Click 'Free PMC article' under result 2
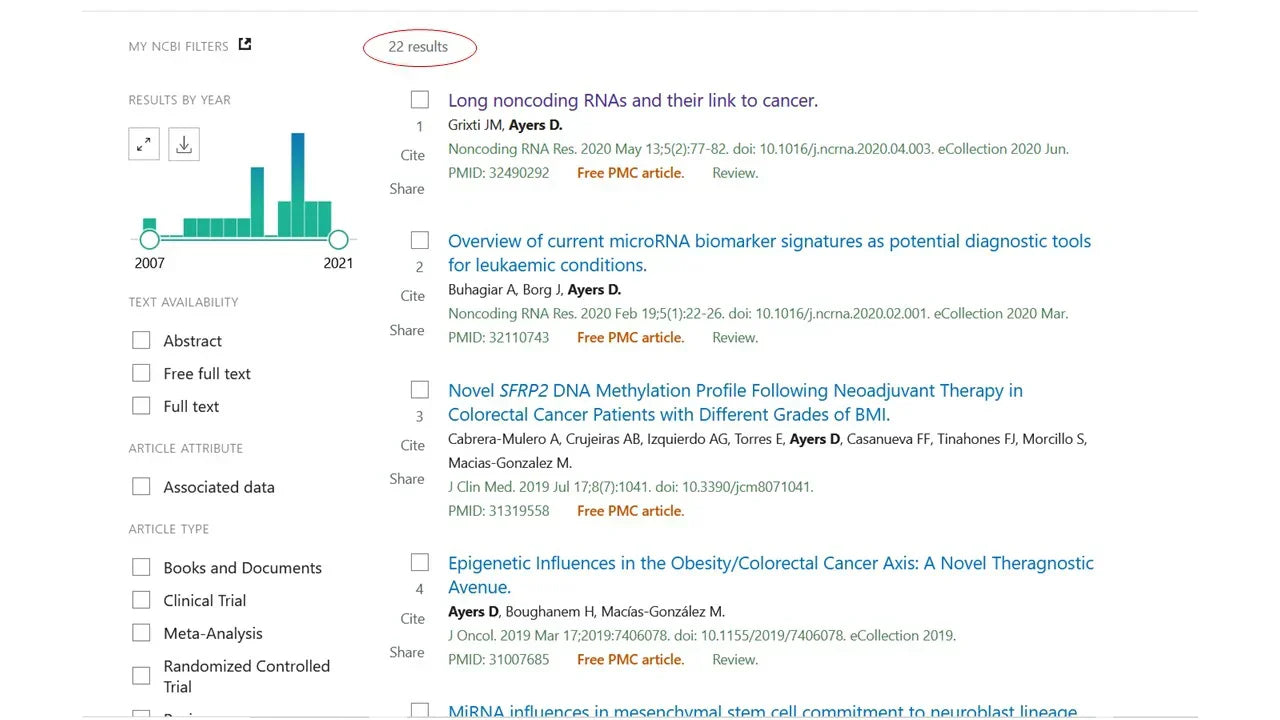 coord(630,338)
